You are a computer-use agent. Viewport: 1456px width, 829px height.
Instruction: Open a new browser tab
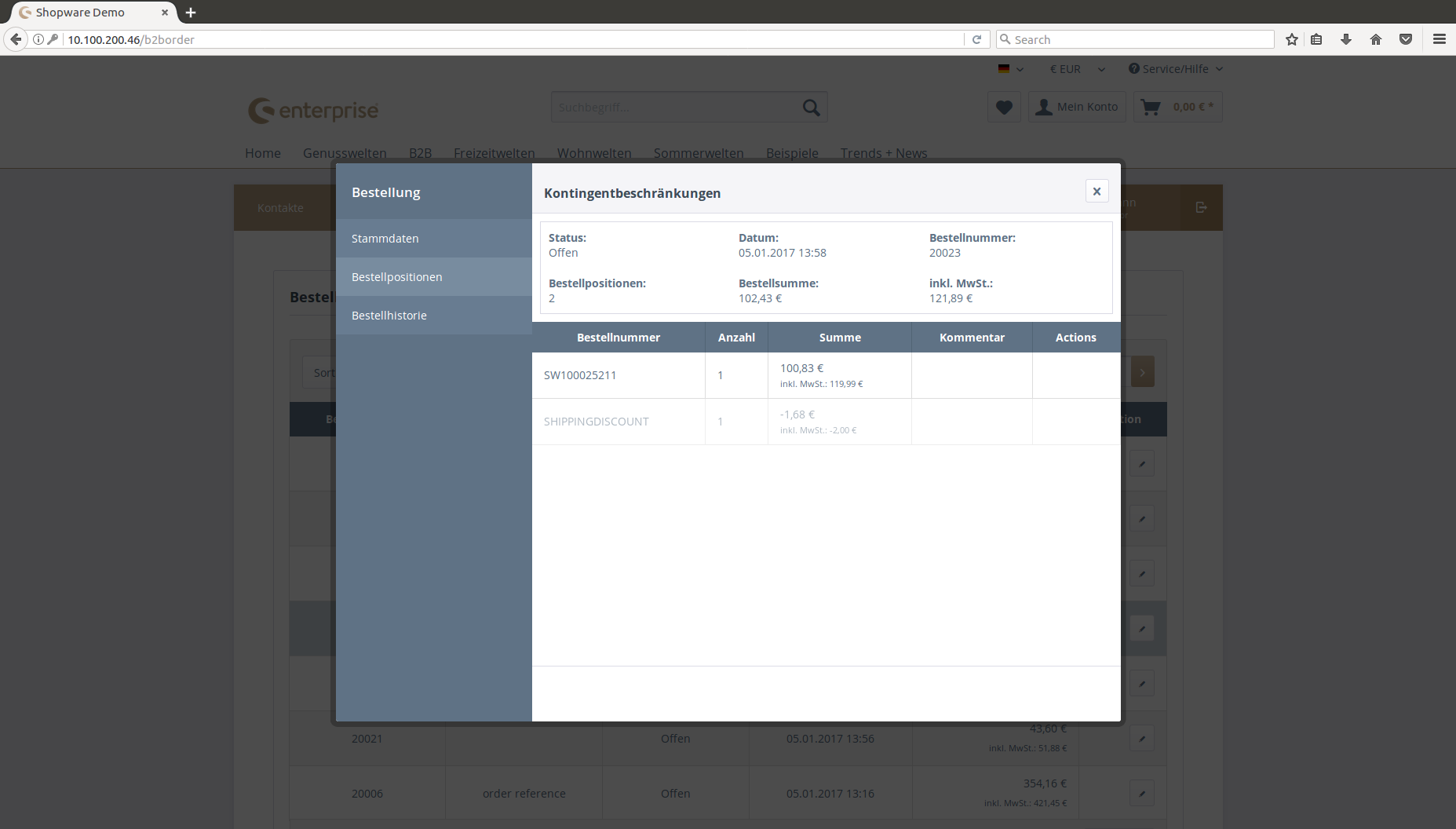coord(191,13)
